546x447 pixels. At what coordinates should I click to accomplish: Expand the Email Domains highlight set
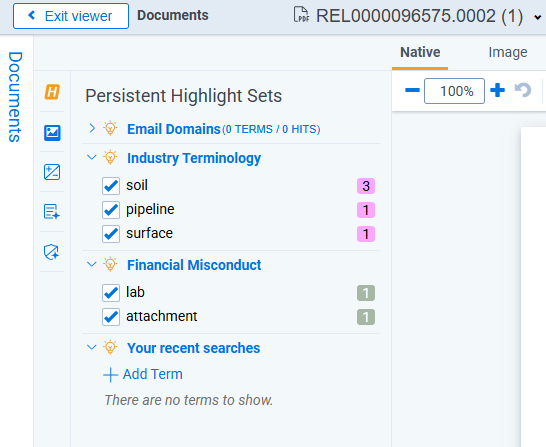pos(92,128)
